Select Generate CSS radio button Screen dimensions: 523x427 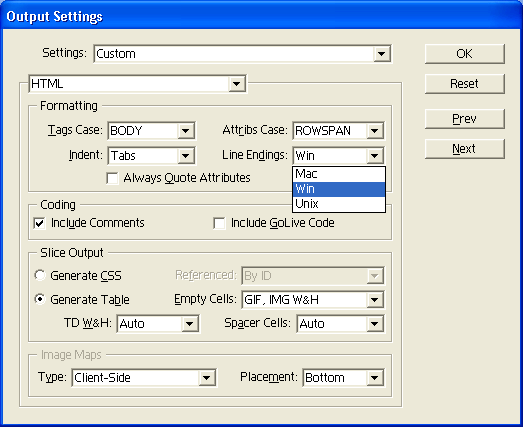tap(40, 276)
